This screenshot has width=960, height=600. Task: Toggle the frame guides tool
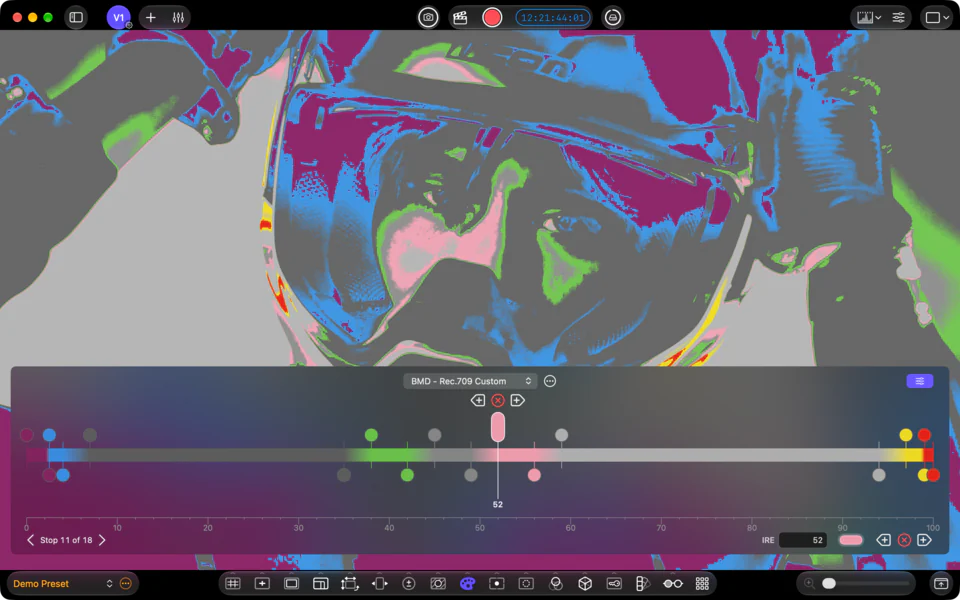coord(320,583)
